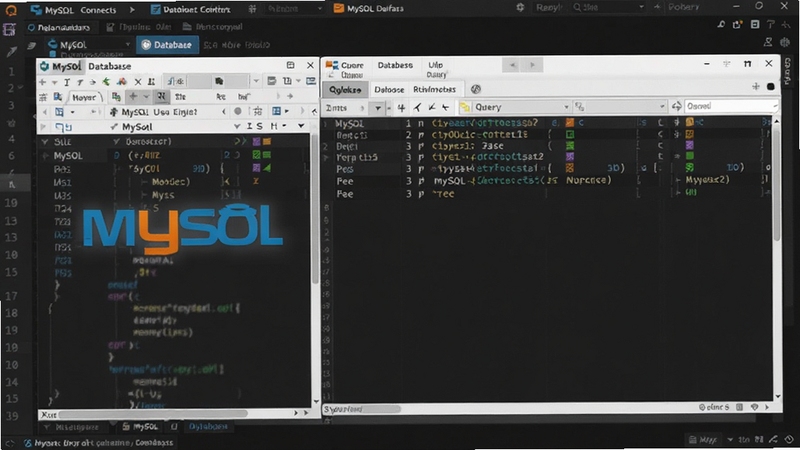The width and height of the screenshot is (800, 450).
Task: Click the back arrow in the Query window header
Action: tap(513, 65)
